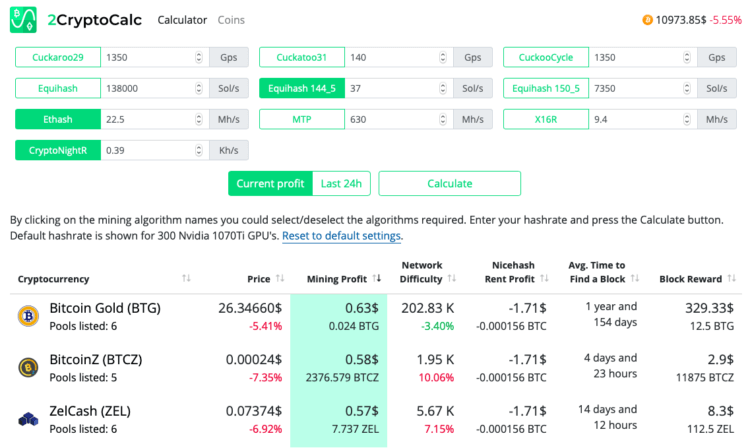The height and width of the screenshot is (448, 750).
Task: Sort by Network Difficulty column arrows
Action: click(452, 278)
